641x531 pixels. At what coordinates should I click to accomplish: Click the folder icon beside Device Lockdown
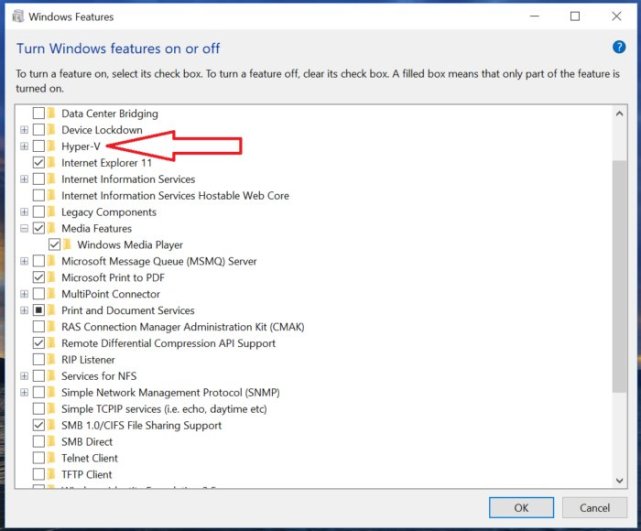pos(51,130)
